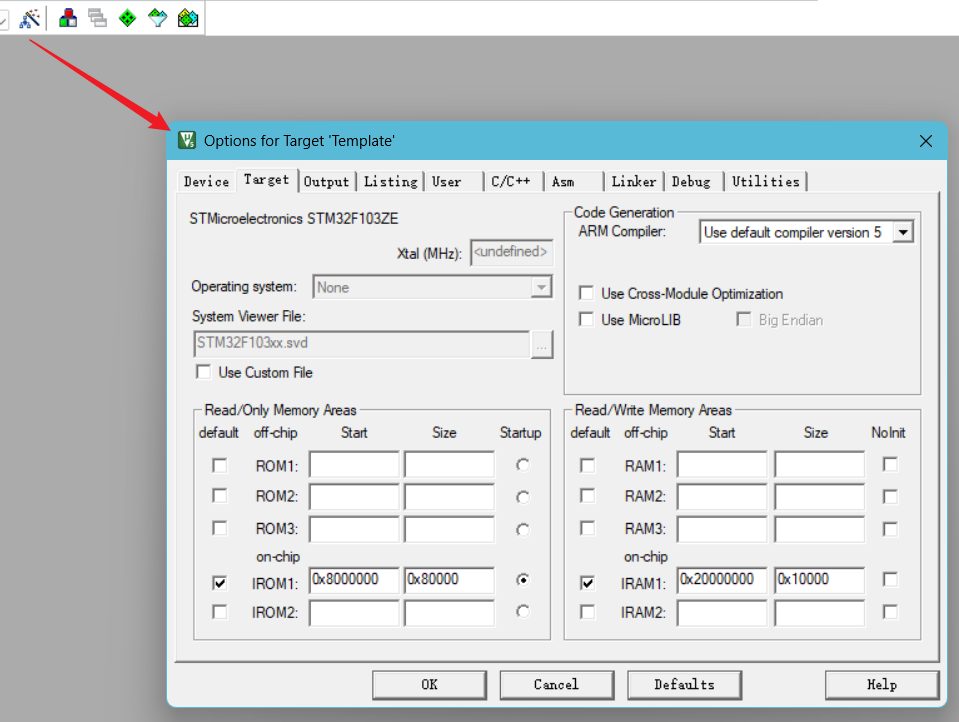The height and width of the screenshot is (722, 959).
Task: Expand ARM Compiler version dropdown
Action: [903, 233]
